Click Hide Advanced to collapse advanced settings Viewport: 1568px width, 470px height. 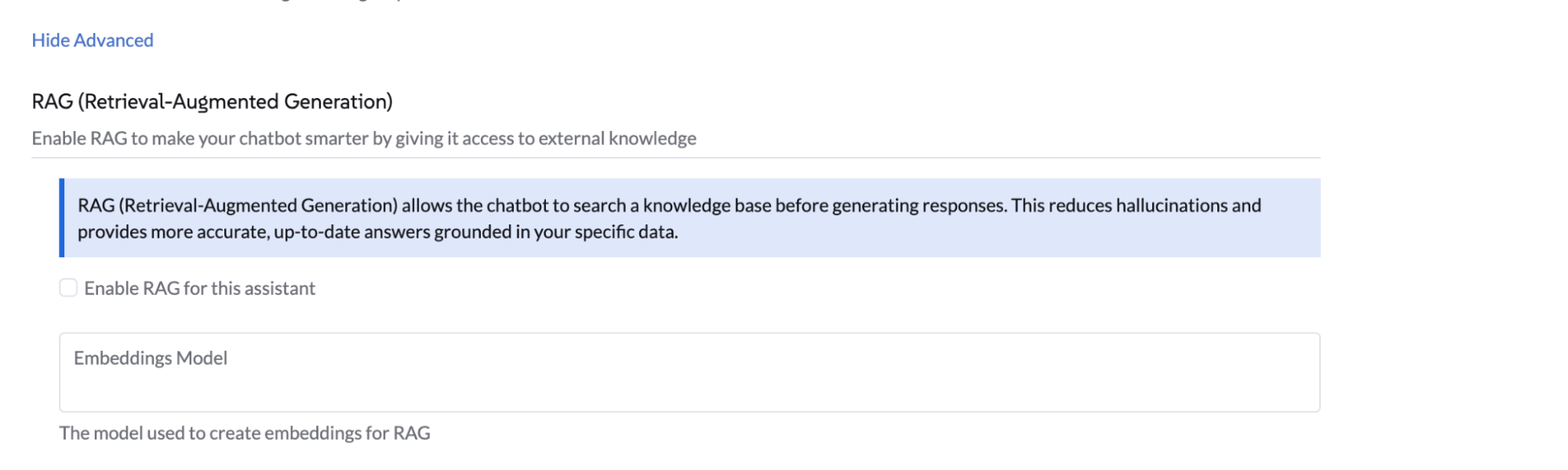pos(92,40)
